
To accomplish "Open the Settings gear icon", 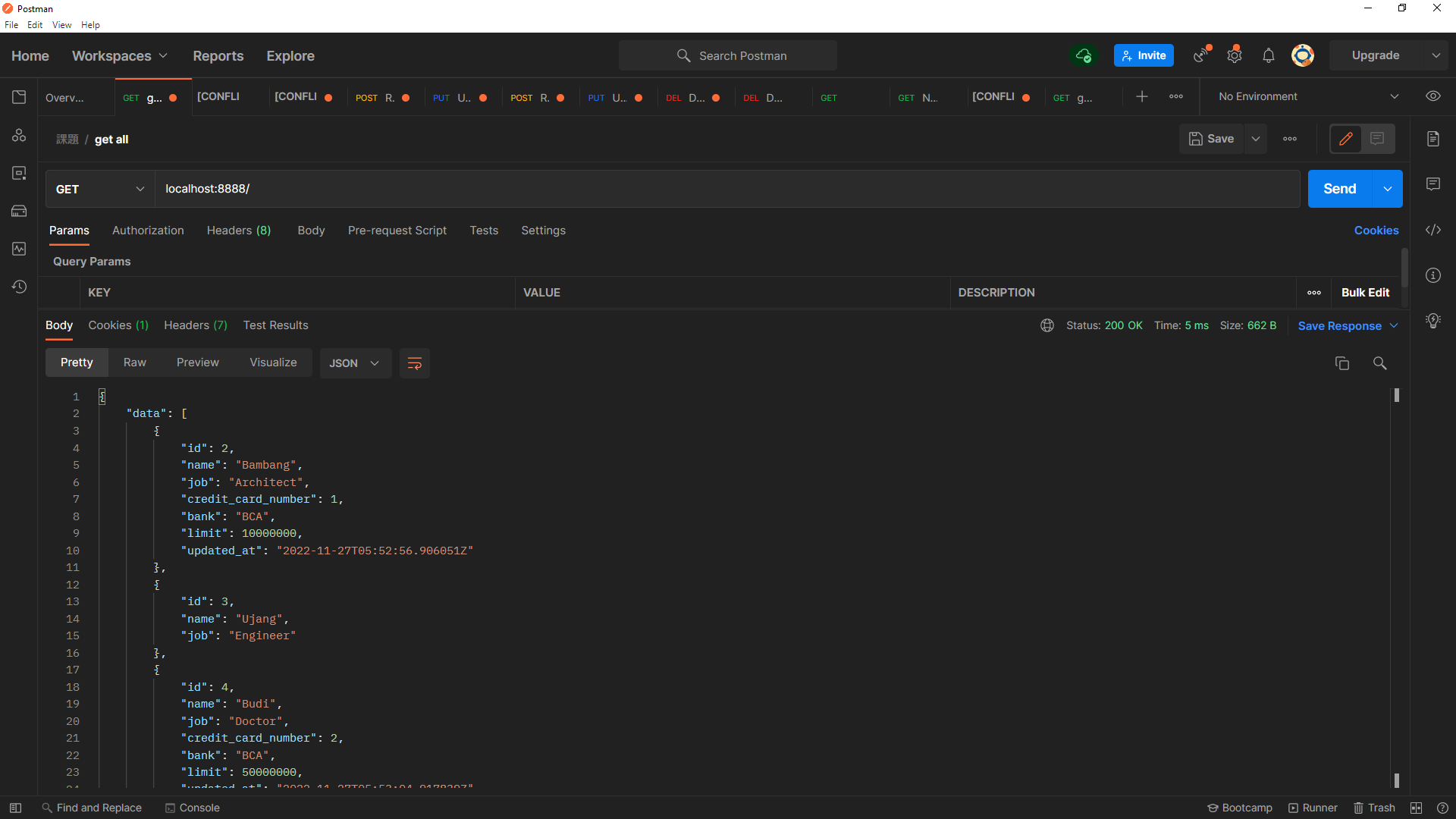I will [1235, 55].
